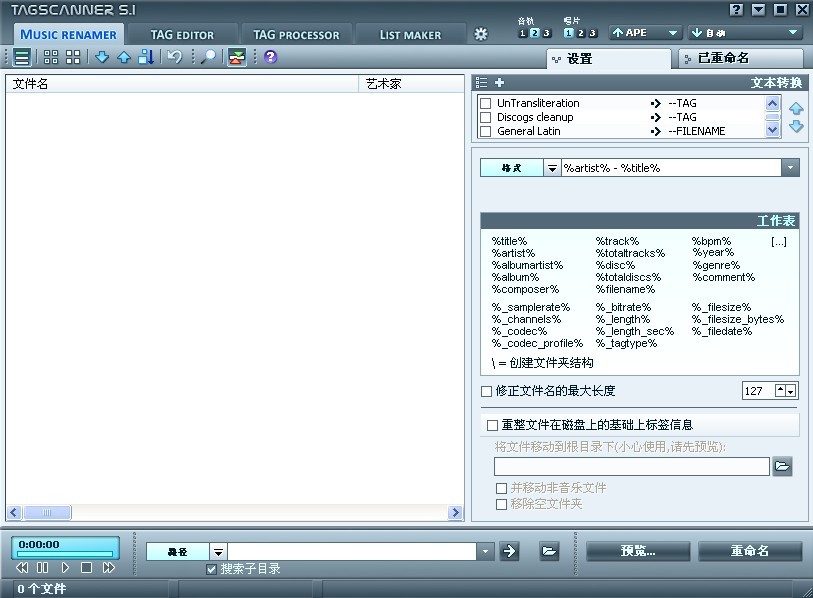Viewport: 813px width, 598px height.
Task: Click the 重命名 button
Action: tap(749, 551)
